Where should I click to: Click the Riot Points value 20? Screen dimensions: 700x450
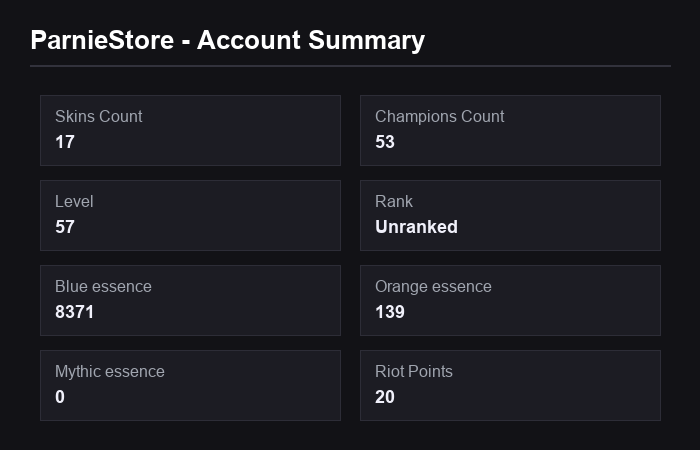pyautogui.click(x=385, y=397)
